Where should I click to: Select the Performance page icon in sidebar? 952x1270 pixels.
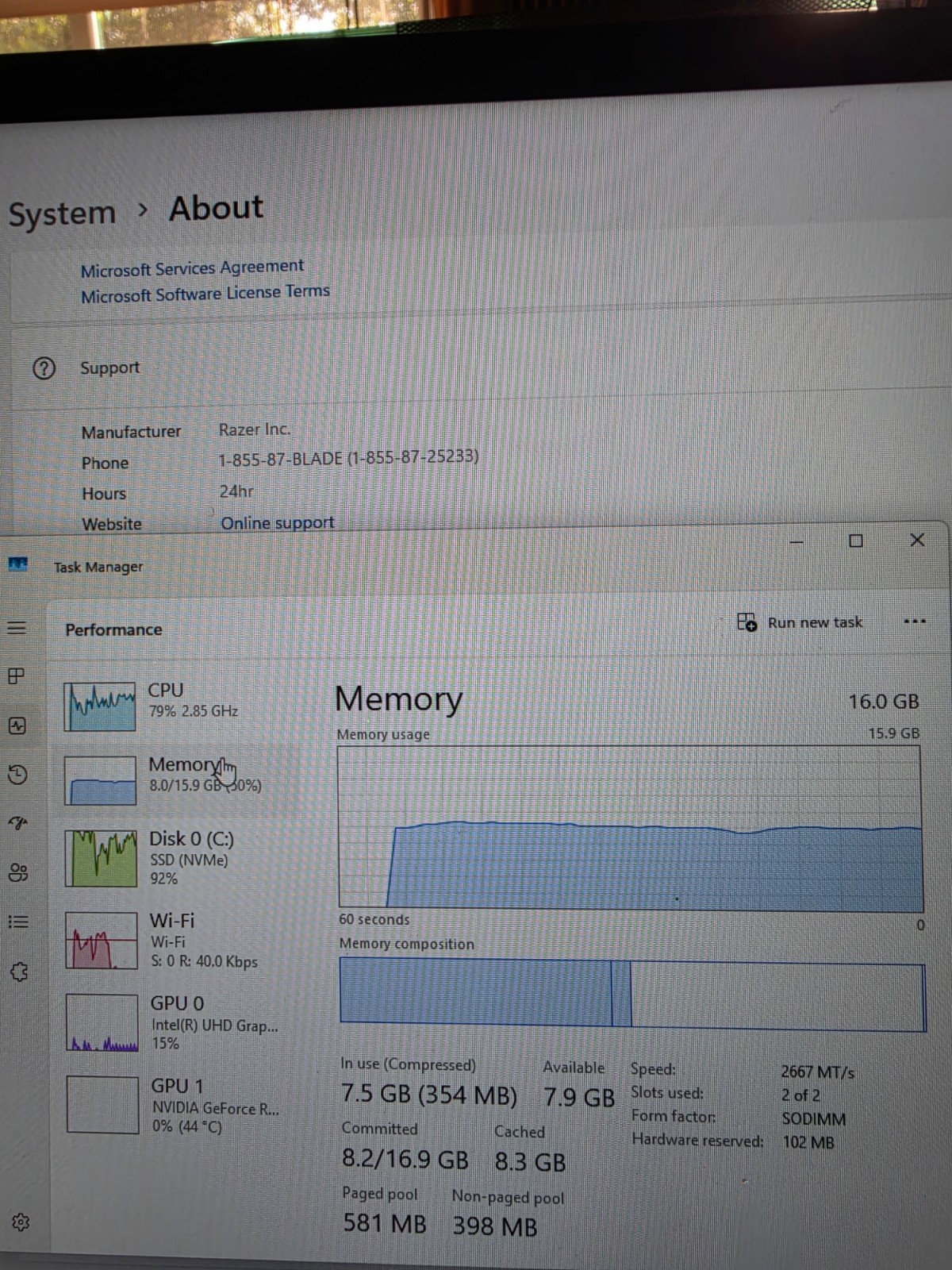pos(17,725)
